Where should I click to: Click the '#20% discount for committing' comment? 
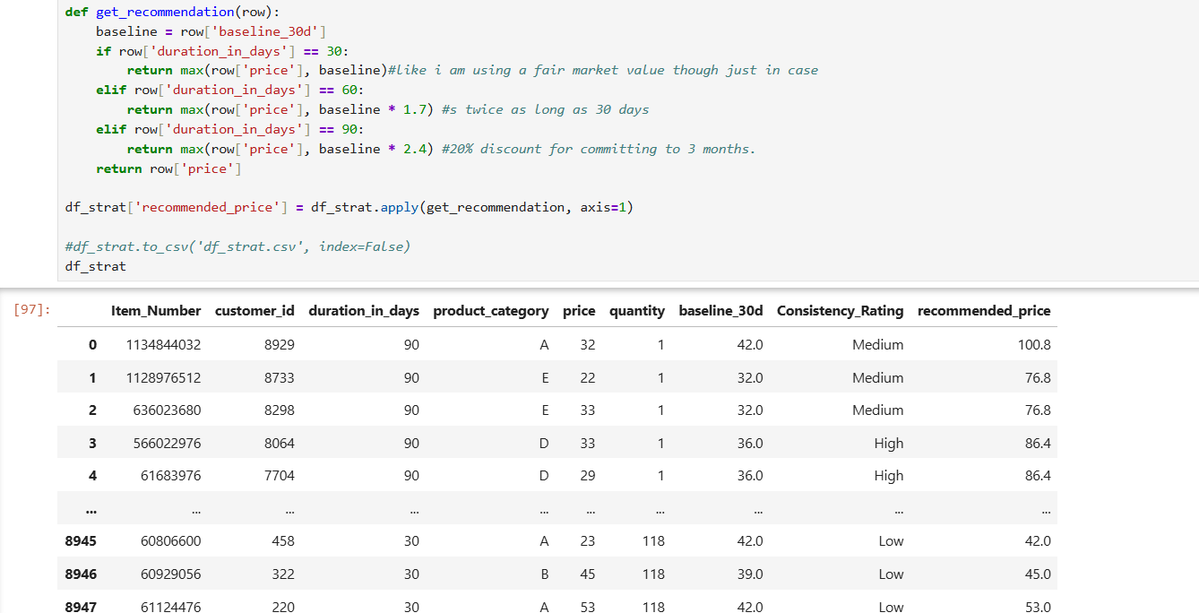click(599, 149)
